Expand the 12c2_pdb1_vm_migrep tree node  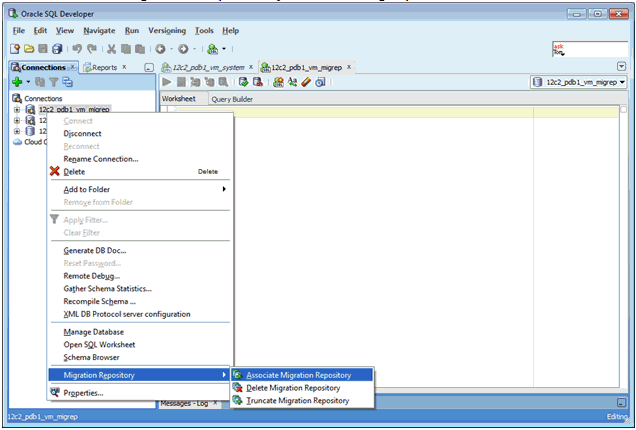pos(17,110)
